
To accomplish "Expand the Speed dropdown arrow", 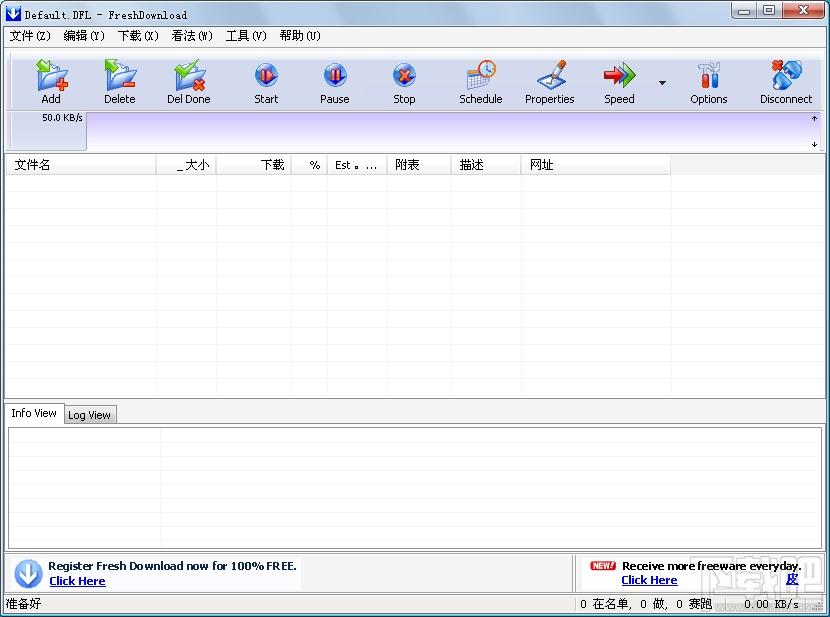I will [662, 83].
